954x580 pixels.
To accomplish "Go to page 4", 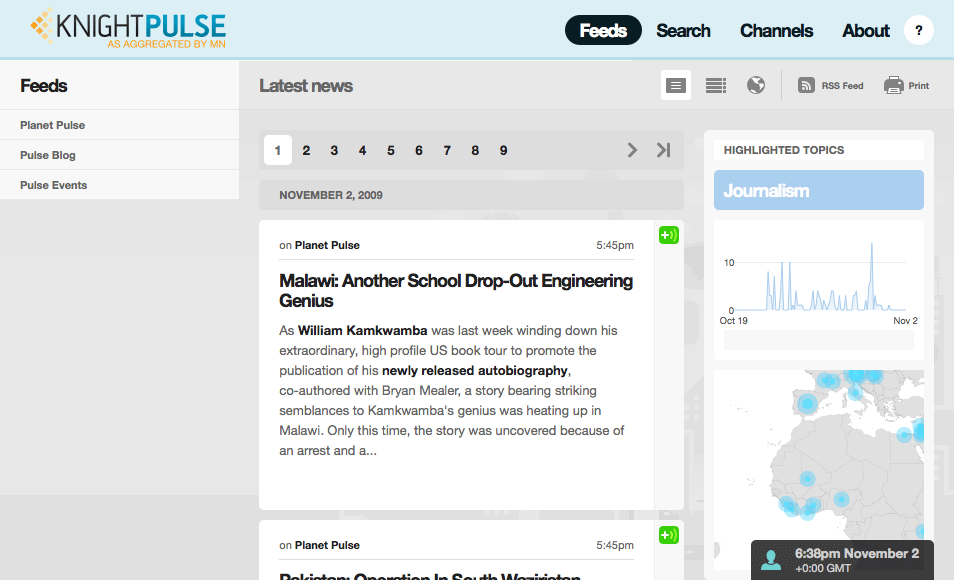I will click(x=363, y=150).
